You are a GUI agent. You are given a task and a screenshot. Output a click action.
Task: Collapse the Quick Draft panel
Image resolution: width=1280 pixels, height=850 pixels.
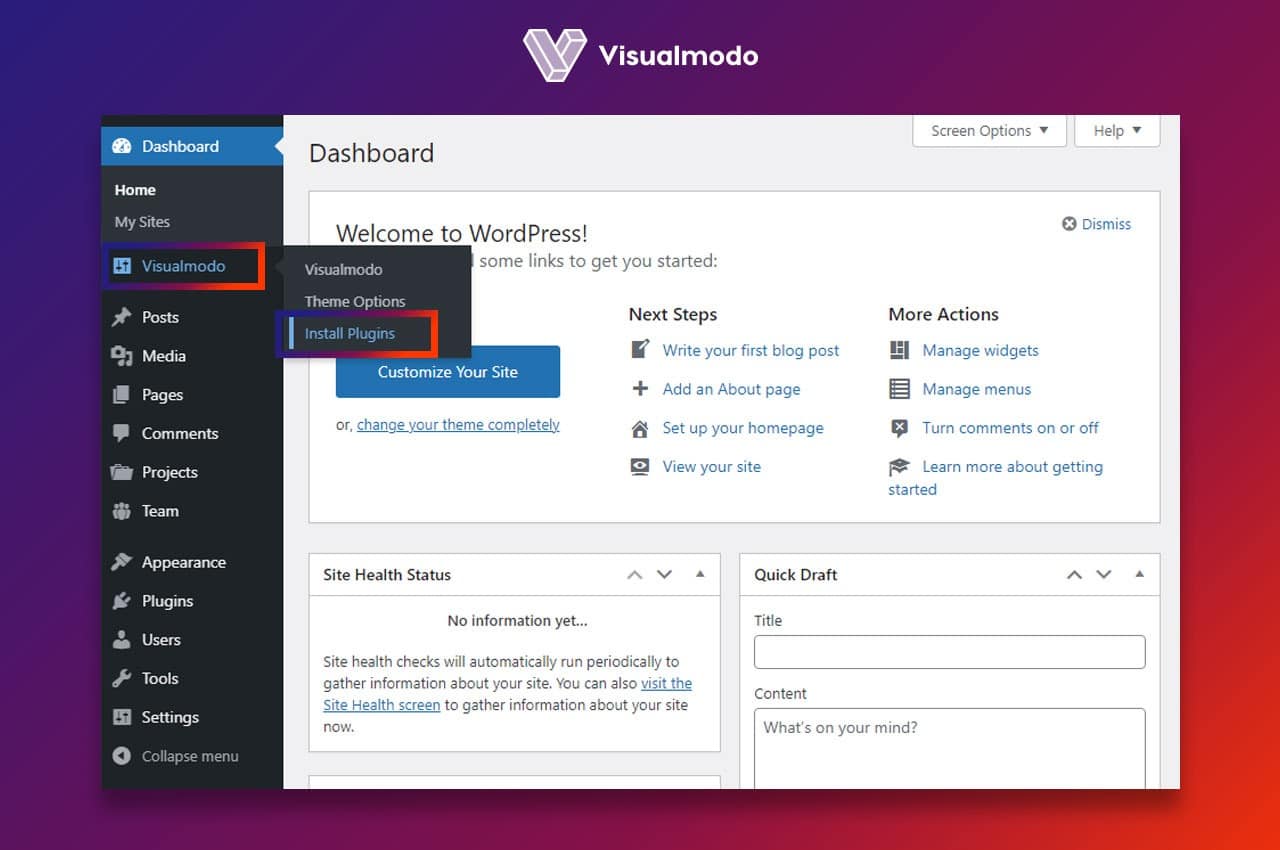(1139, 574)
